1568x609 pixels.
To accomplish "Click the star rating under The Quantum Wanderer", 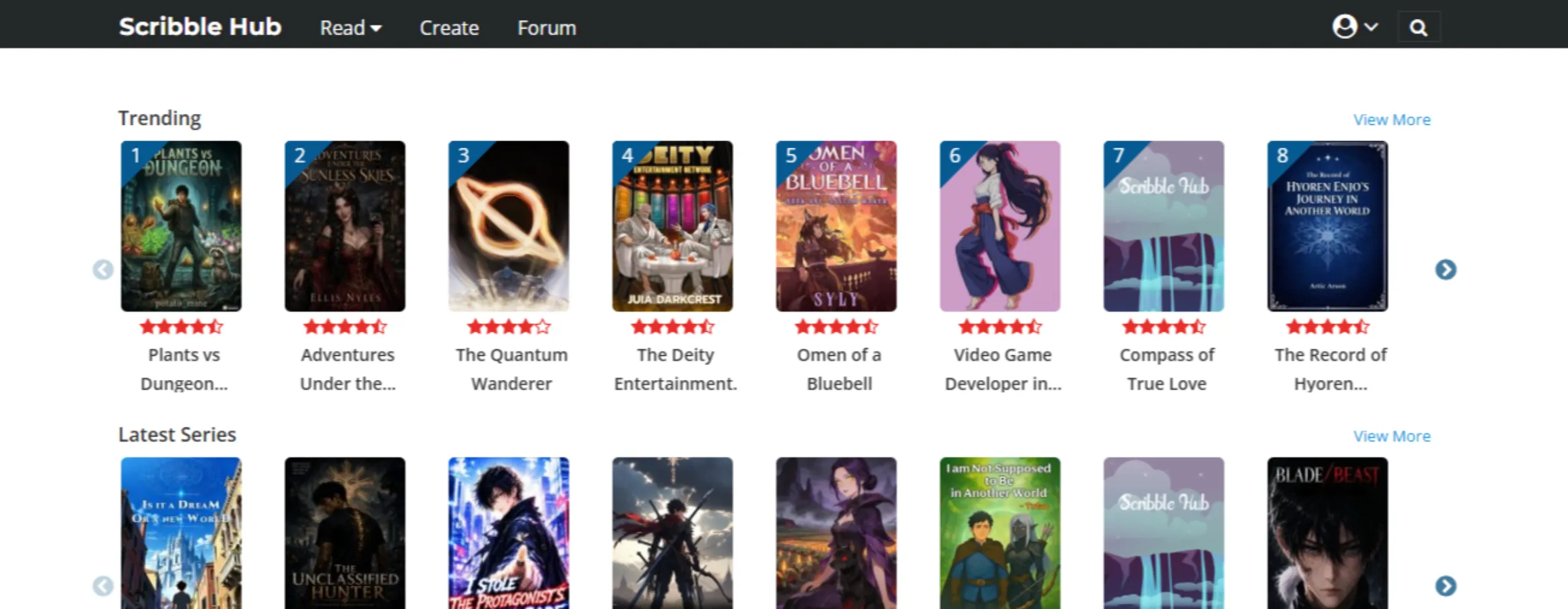I will coord(509,327).
